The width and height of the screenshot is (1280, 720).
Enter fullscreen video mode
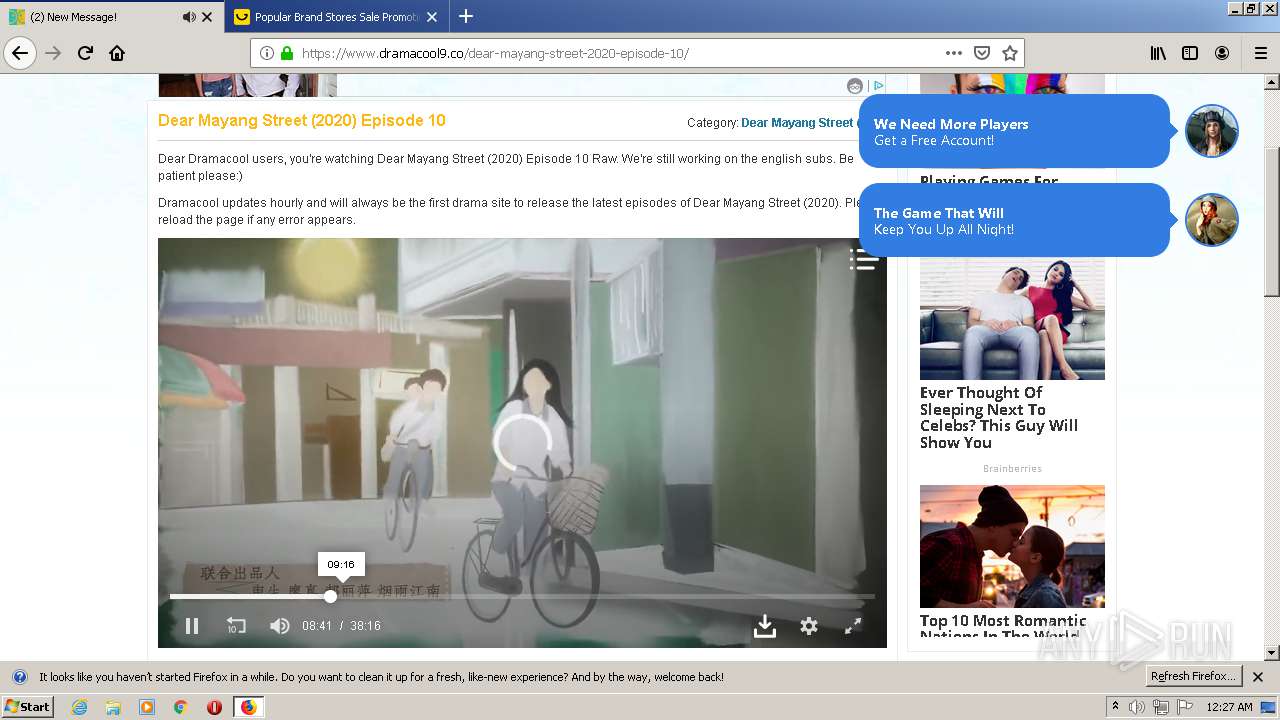(x=853, y=626)
